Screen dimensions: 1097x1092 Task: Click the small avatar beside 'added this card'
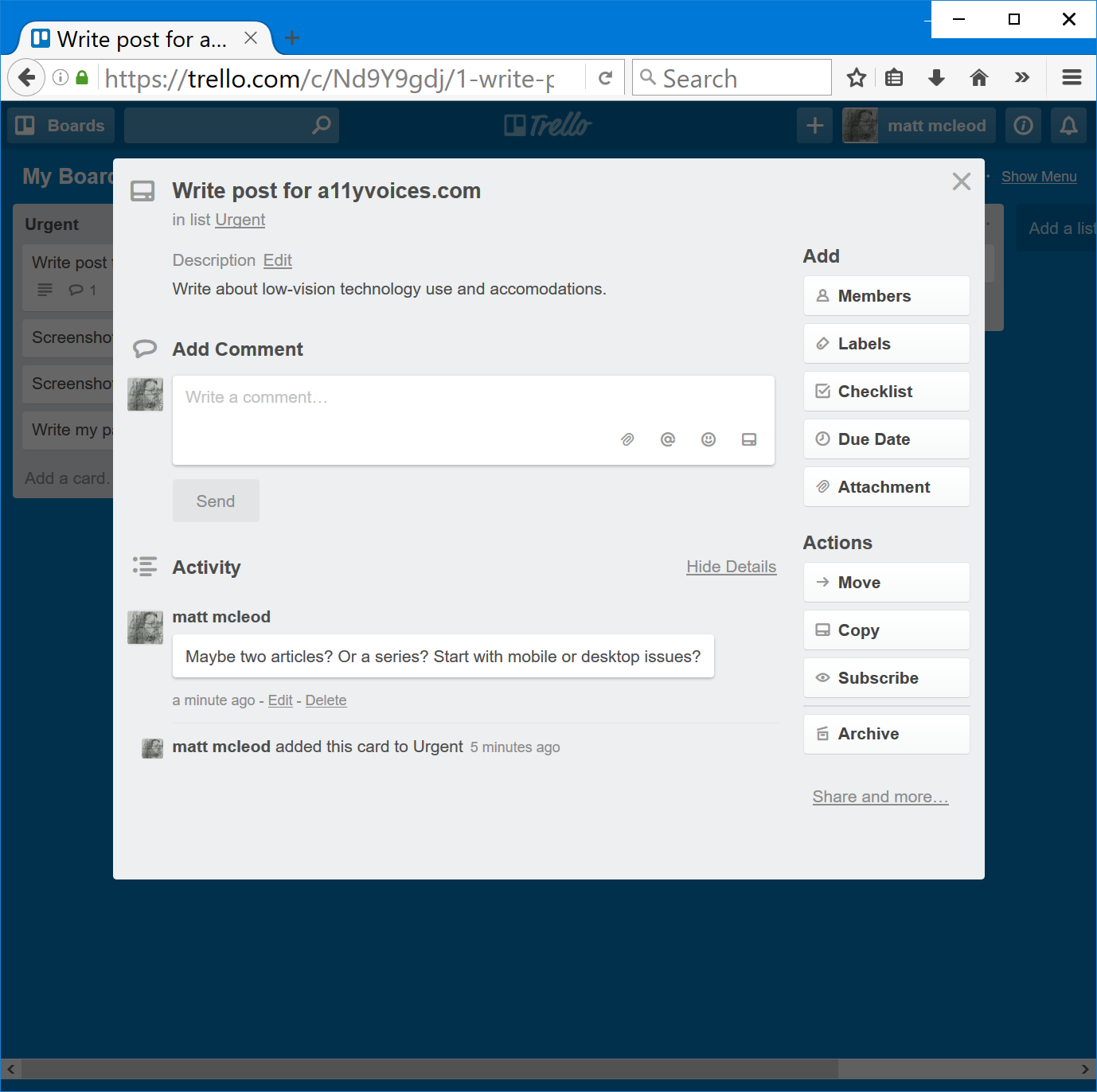coord(152,748)
